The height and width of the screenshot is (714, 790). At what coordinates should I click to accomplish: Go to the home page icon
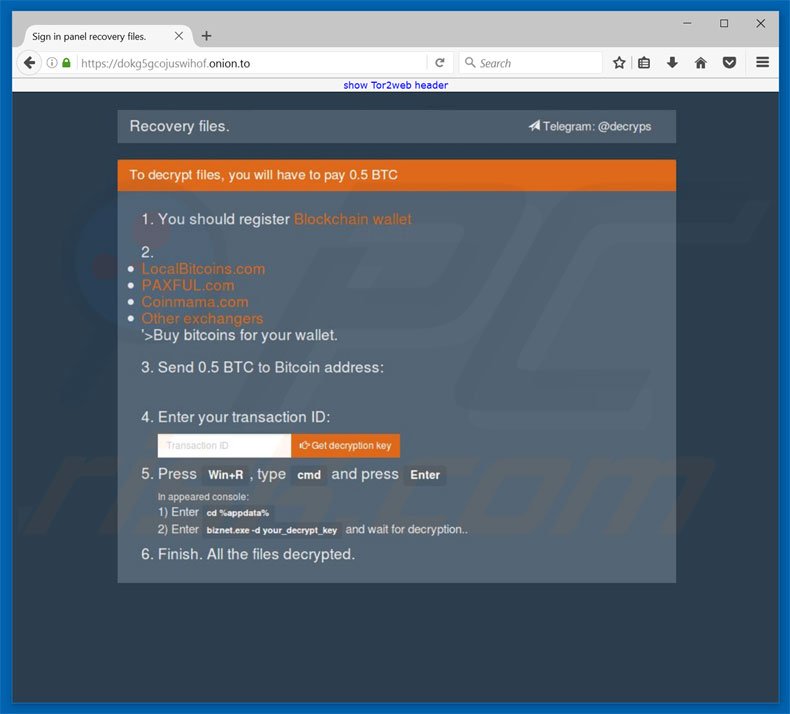[700, 62]
